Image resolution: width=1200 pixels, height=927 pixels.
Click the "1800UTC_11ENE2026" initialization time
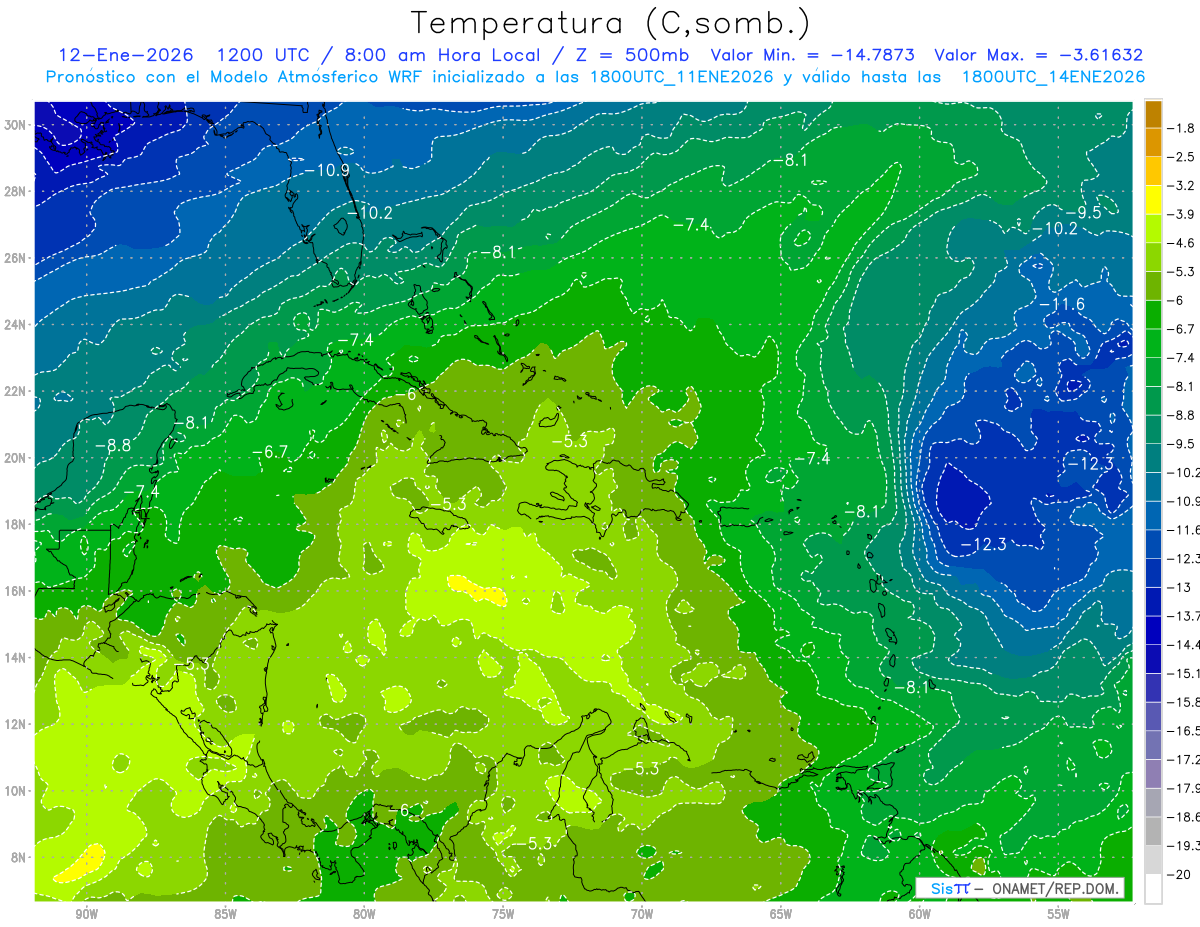[682, 77]
